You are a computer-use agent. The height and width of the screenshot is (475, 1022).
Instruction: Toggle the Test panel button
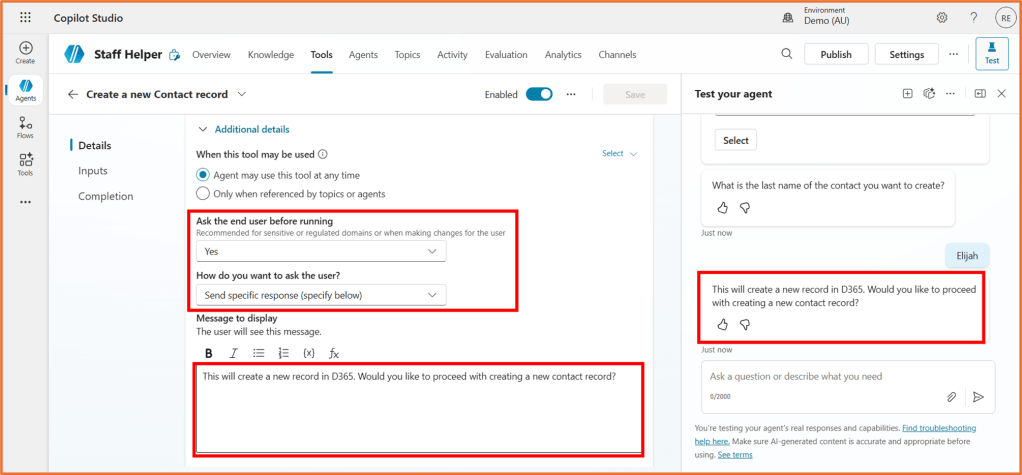[991, 53]
